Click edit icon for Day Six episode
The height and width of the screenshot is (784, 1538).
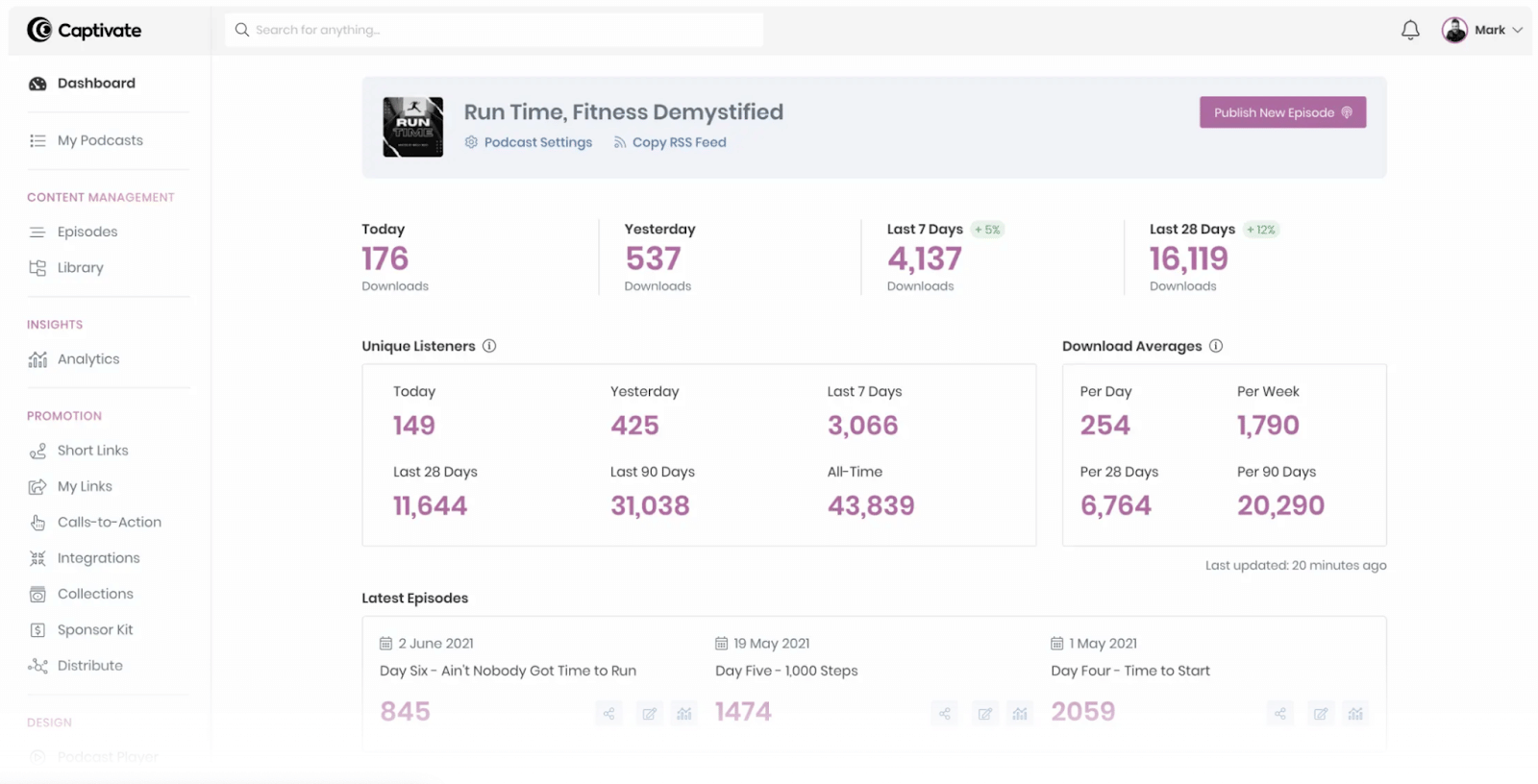[x=650, y=714]
